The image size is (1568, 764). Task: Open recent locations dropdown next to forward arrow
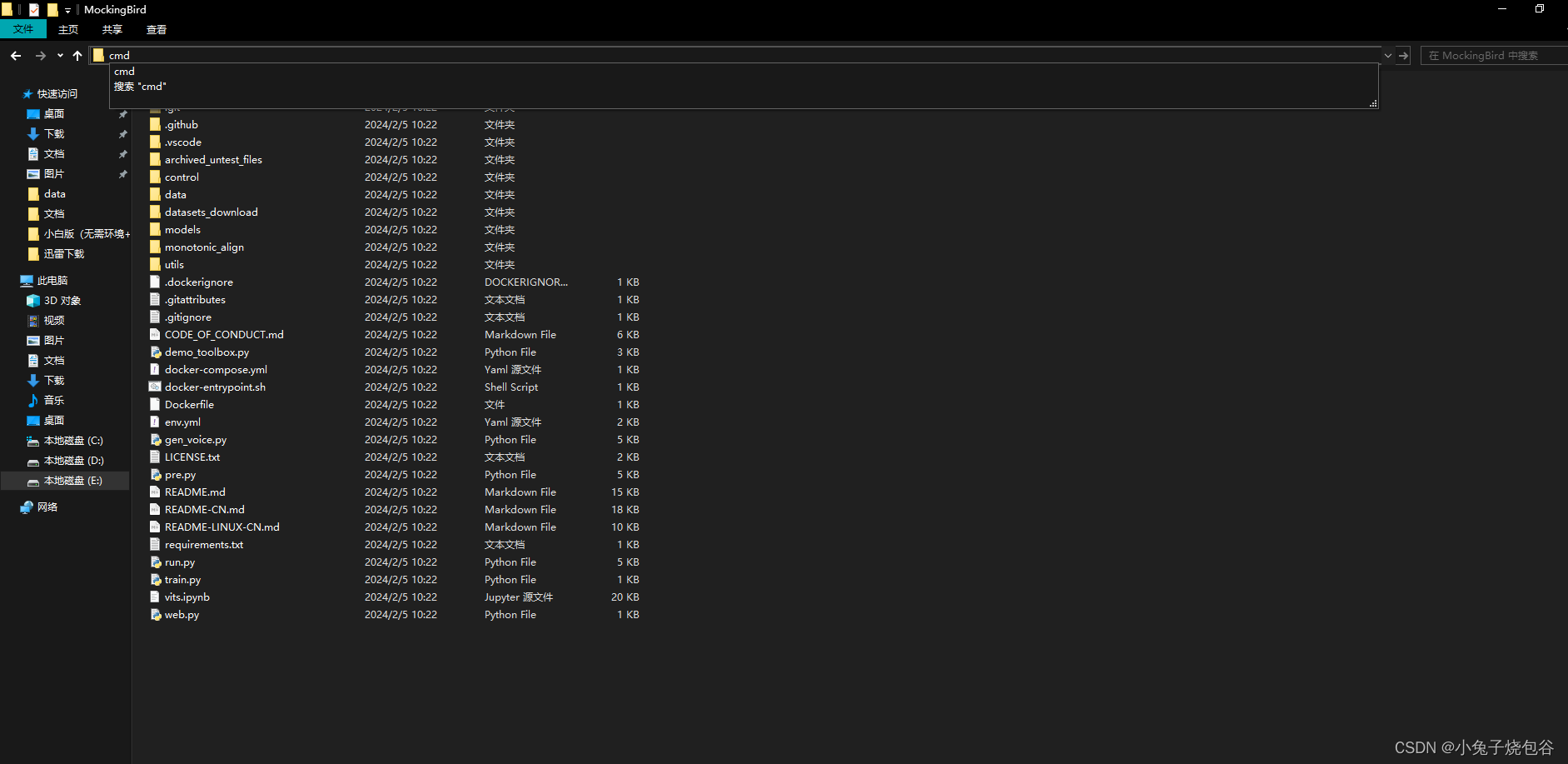[x=60, y=56]
